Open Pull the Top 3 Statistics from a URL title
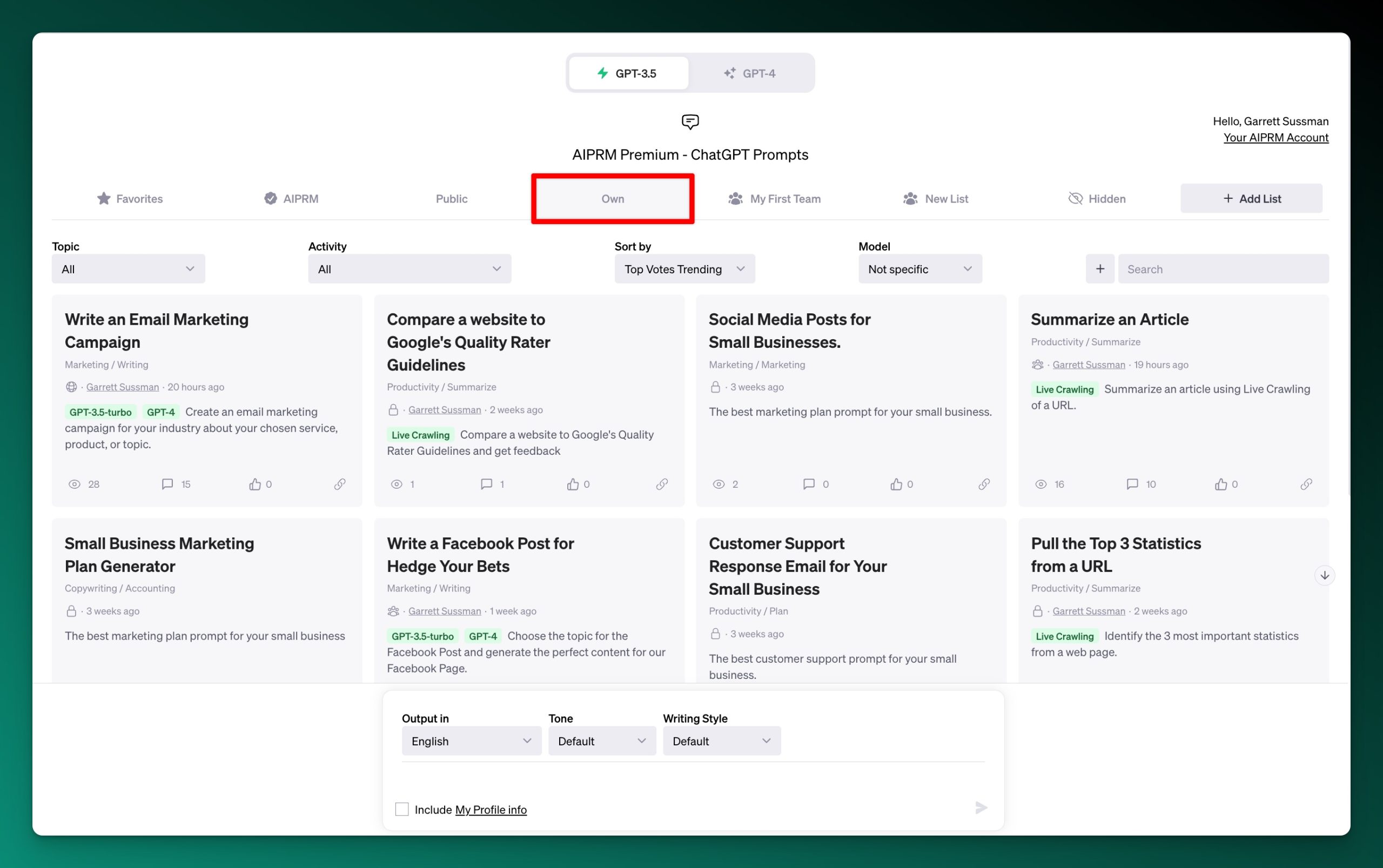Screen dimensions: 1383x868 point(1116,555)
